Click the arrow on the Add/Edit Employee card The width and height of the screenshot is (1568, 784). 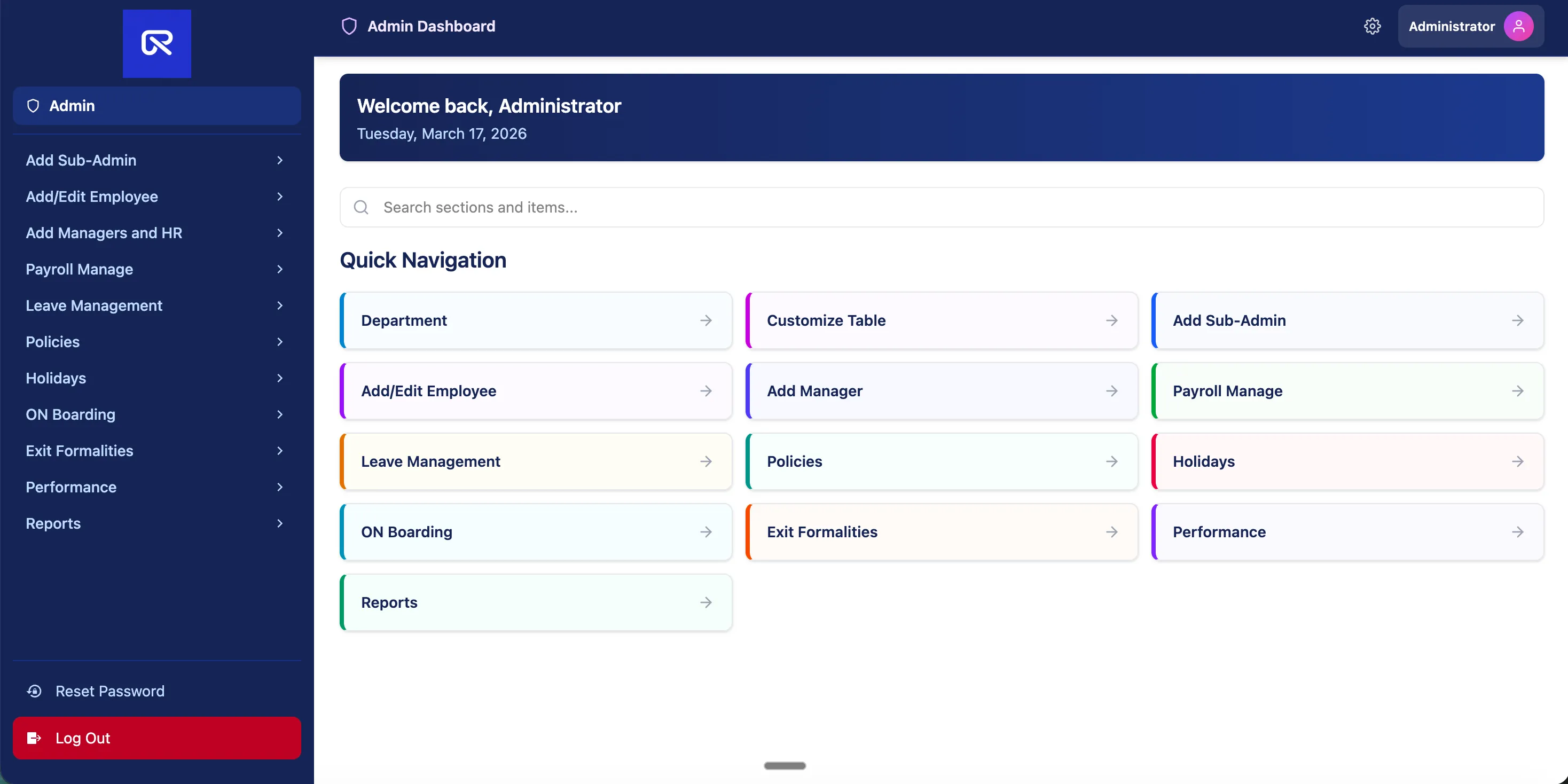[x=706, y=391]
